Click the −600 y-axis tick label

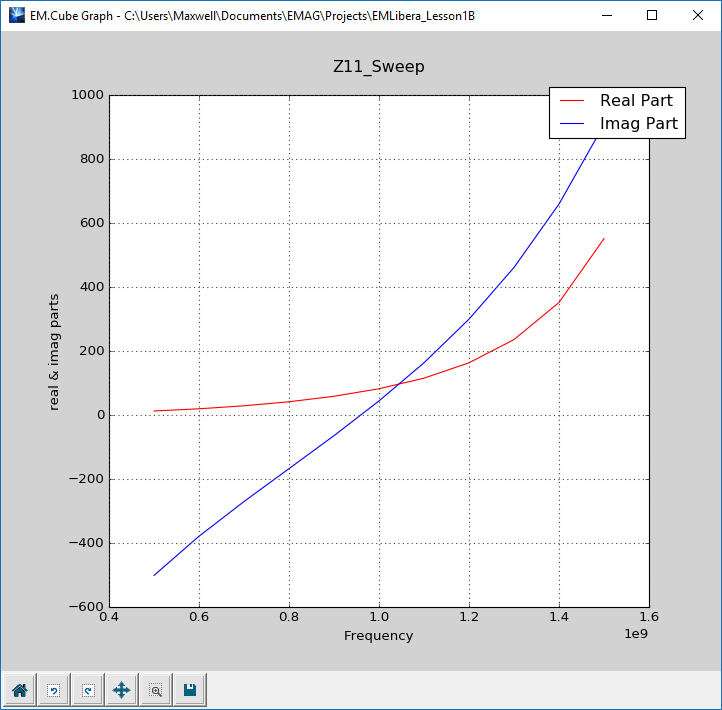87,607
